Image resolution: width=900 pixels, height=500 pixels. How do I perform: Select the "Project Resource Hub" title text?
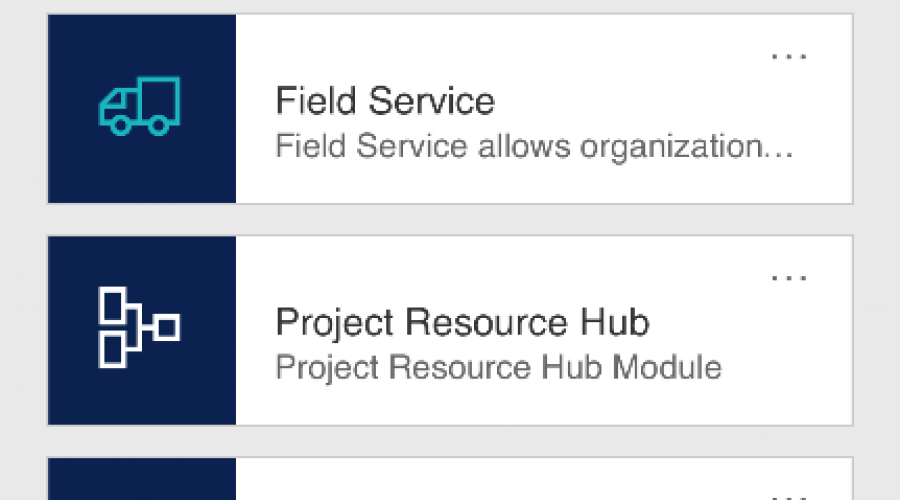(462, 323)
